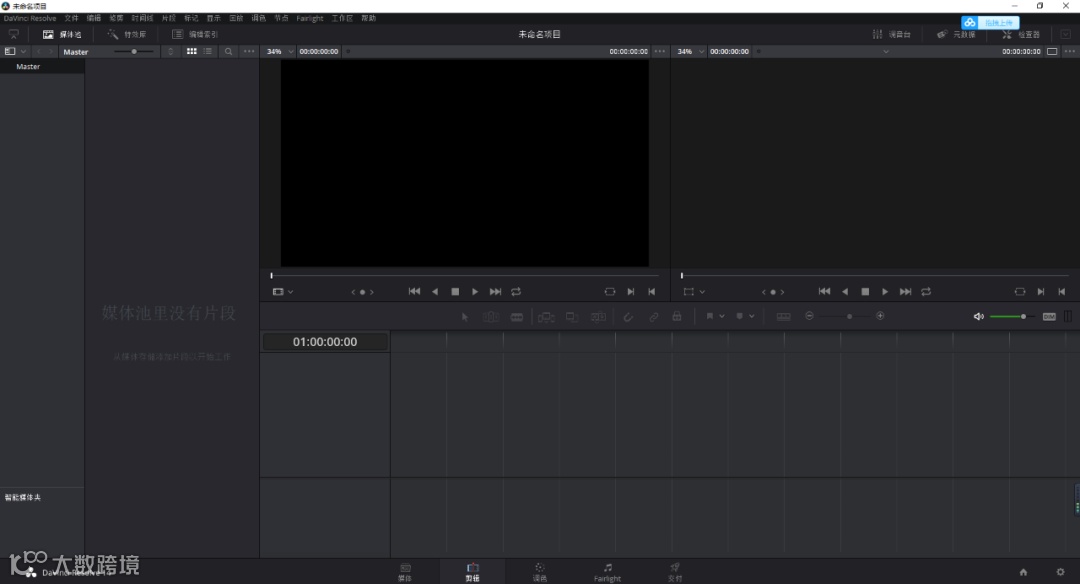Click source viewer match frame icon

pyautogui.click(x=610, y=292)
